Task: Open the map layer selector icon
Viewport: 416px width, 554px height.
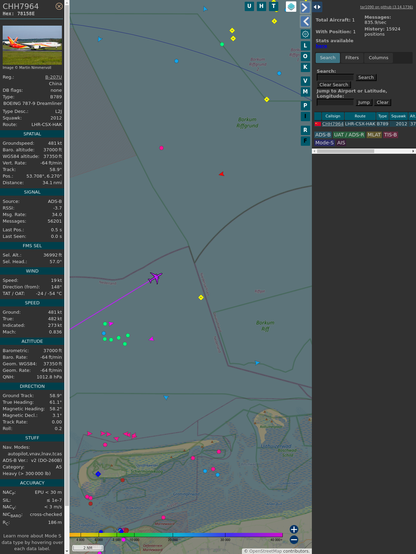Action: coord(291,6)
